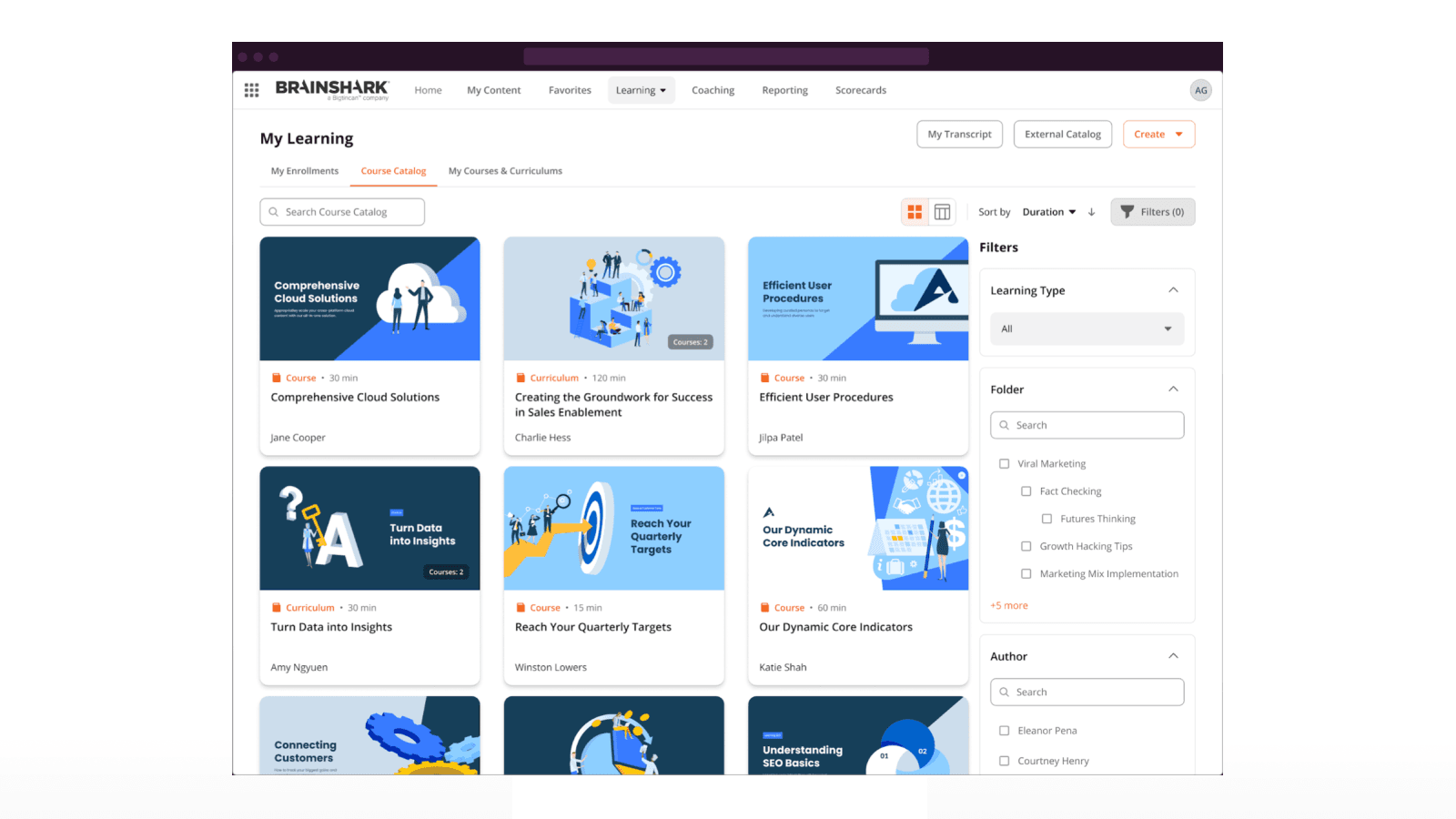Click the Course icon on Comprehensive Cloud Solutions
Image resolution: width=1456 pixels, height=819 pixels.
click(276, 377)
